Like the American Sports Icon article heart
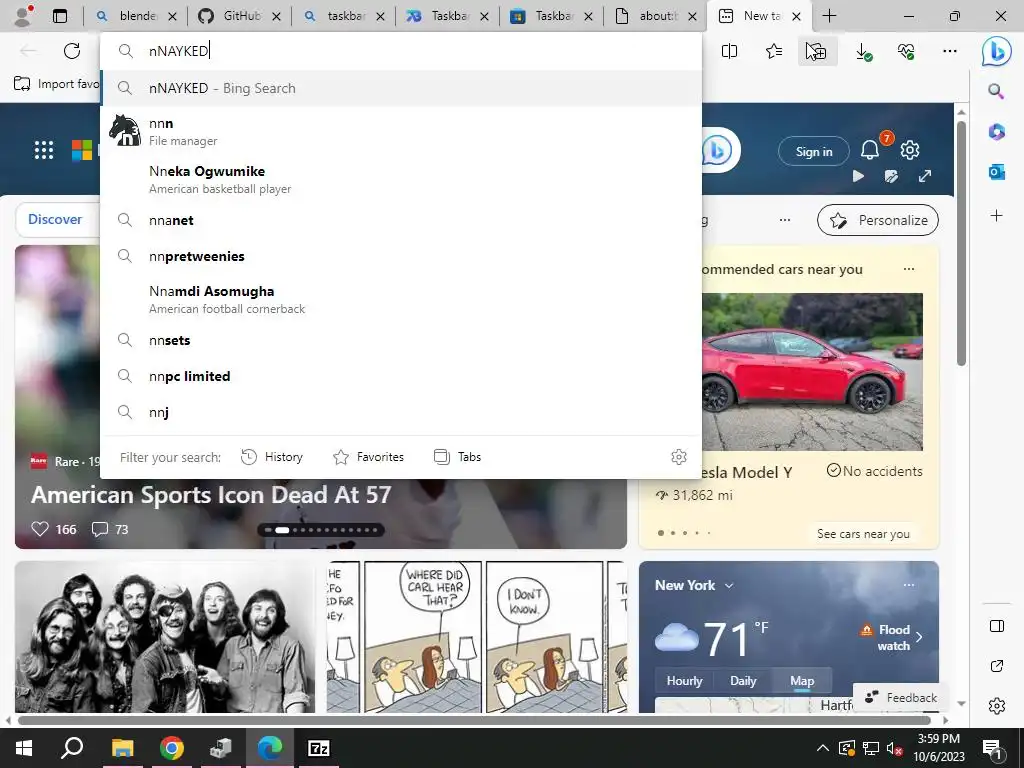The width and height of the screenshot is (1024, 768). (x=40, y=529)
